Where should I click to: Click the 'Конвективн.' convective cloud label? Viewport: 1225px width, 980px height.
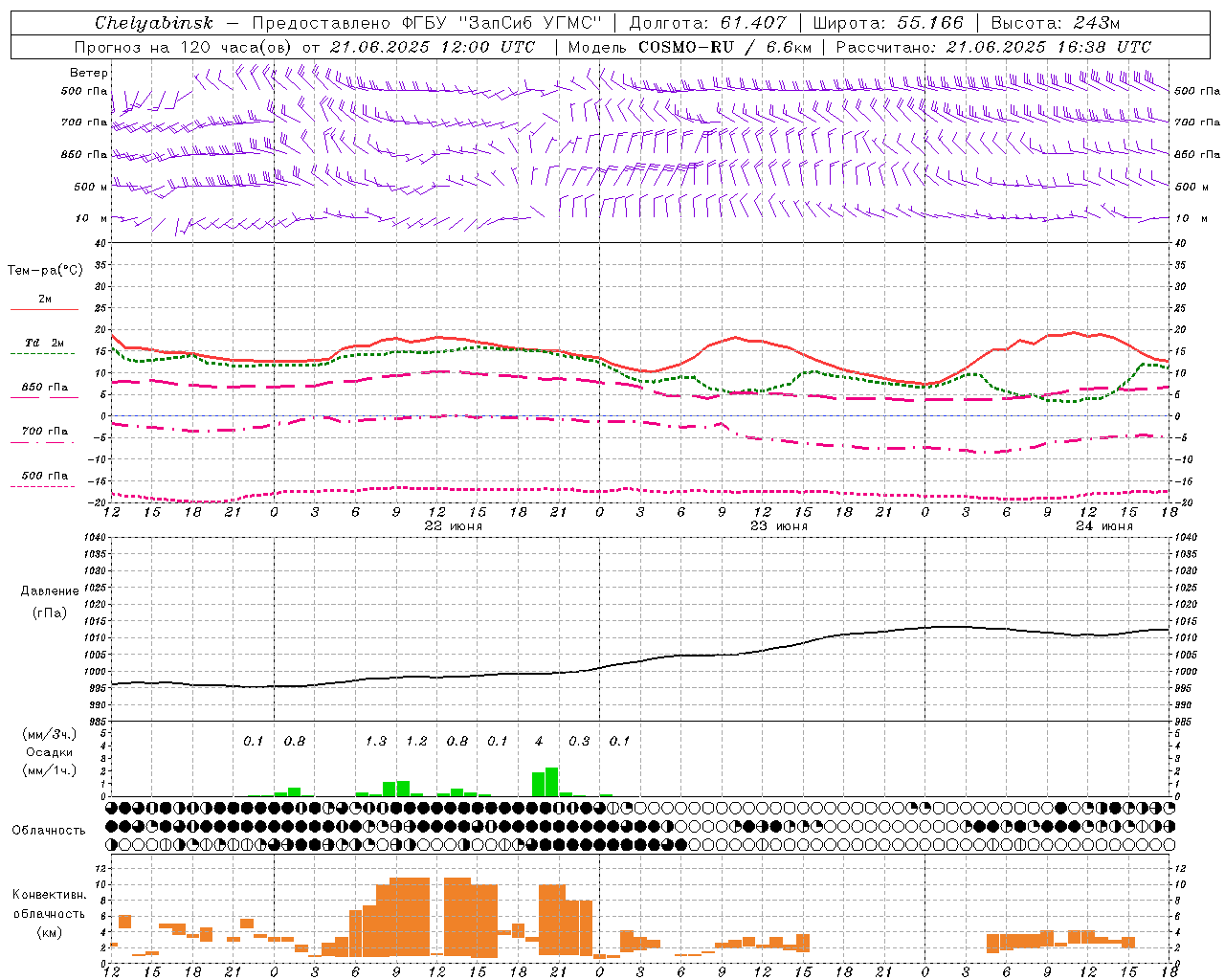49,895
